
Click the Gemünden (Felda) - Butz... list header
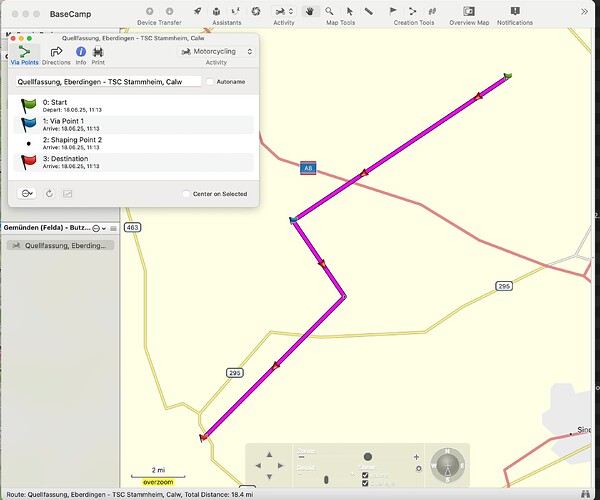coord(47,228)
